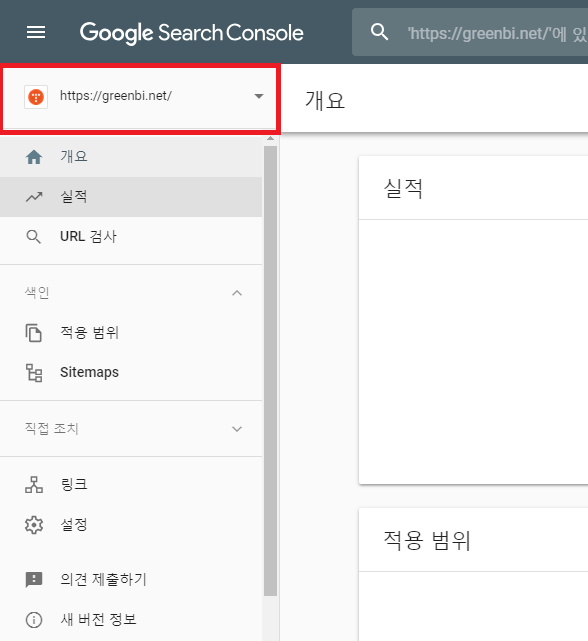Click the feedback bubble icon
The height and width of the screenshot is (641, 588).
pyautogui.click(x=34, y=580)
